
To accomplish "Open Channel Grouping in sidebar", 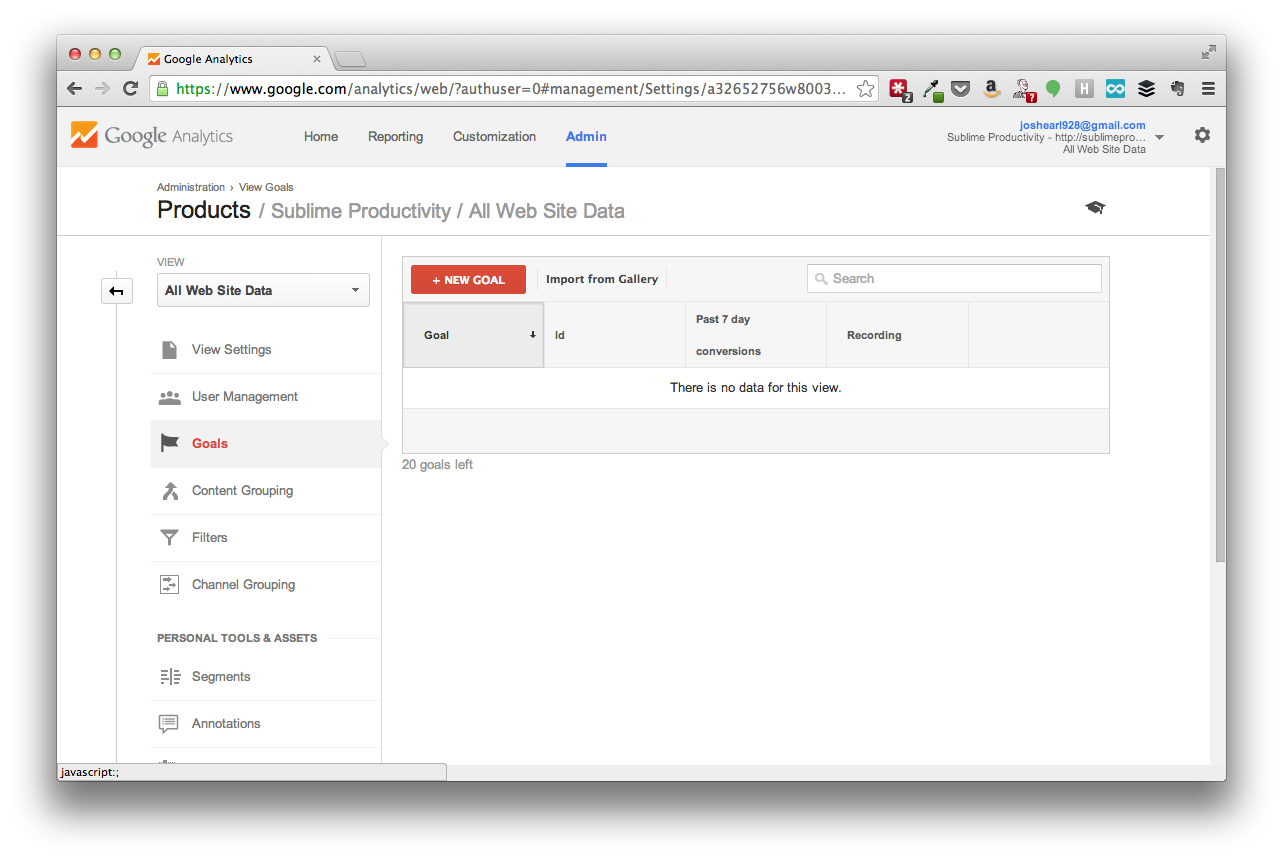I will pos(243,585).
